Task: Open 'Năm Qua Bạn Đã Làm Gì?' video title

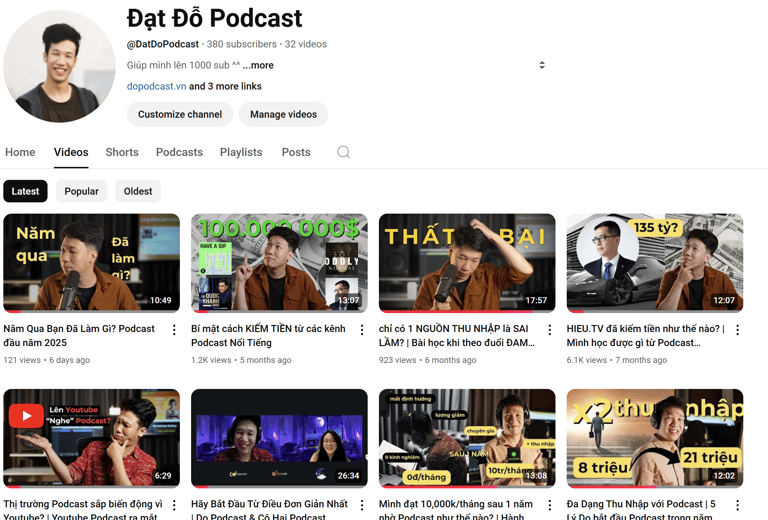Action: click(79, 335)
